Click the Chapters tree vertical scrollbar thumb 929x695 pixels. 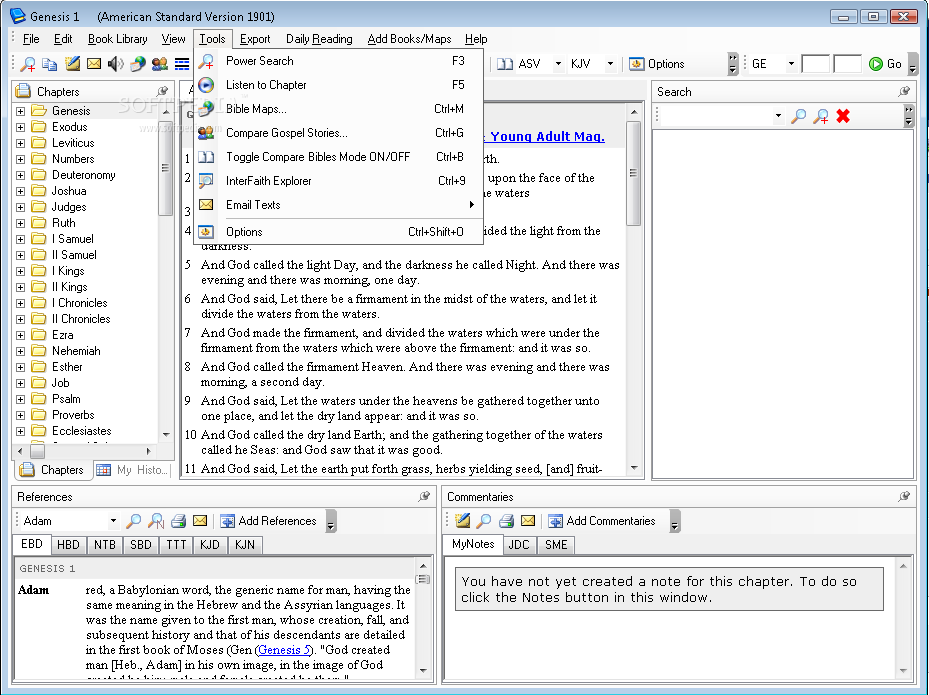click(166, 168)
